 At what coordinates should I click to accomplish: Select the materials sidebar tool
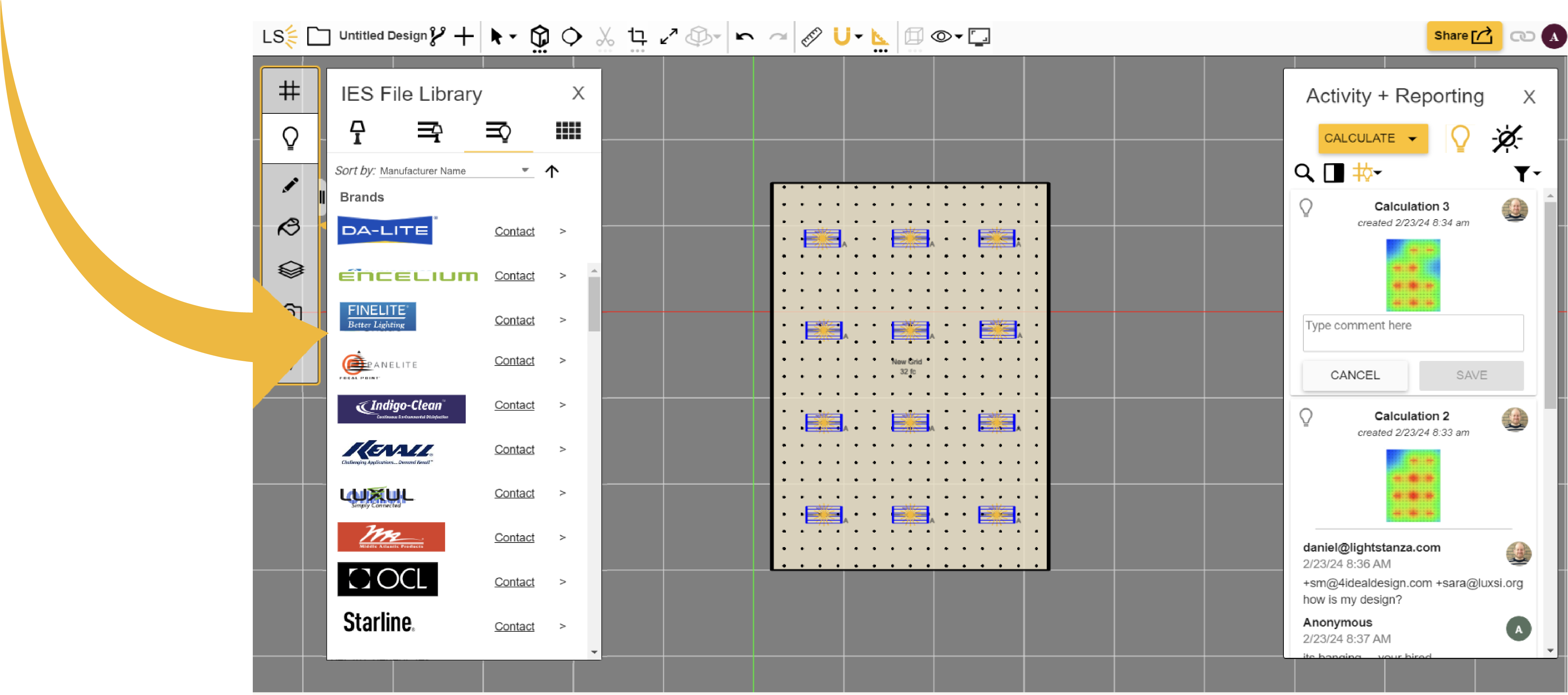pyautogui.click(x=290, y=226)
